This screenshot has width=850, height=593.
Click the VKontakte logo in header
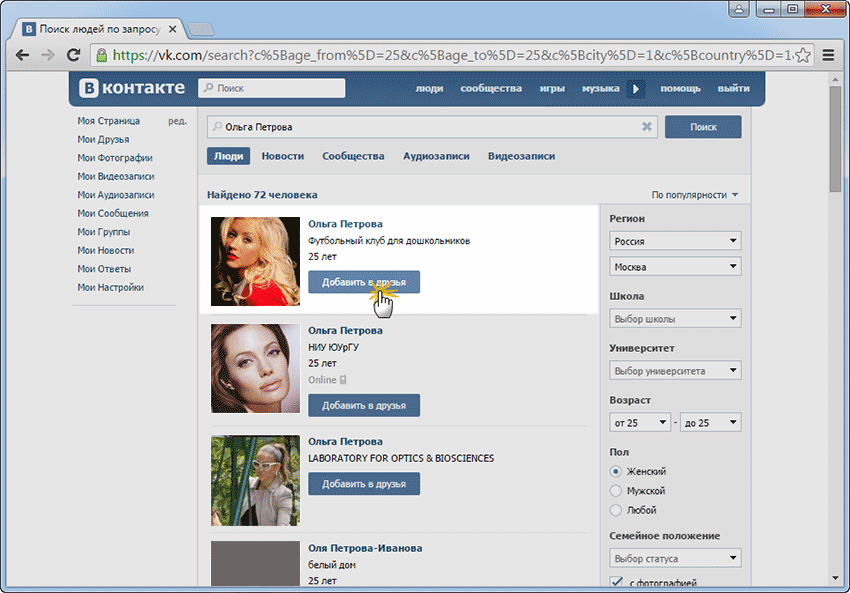point(133,88)
